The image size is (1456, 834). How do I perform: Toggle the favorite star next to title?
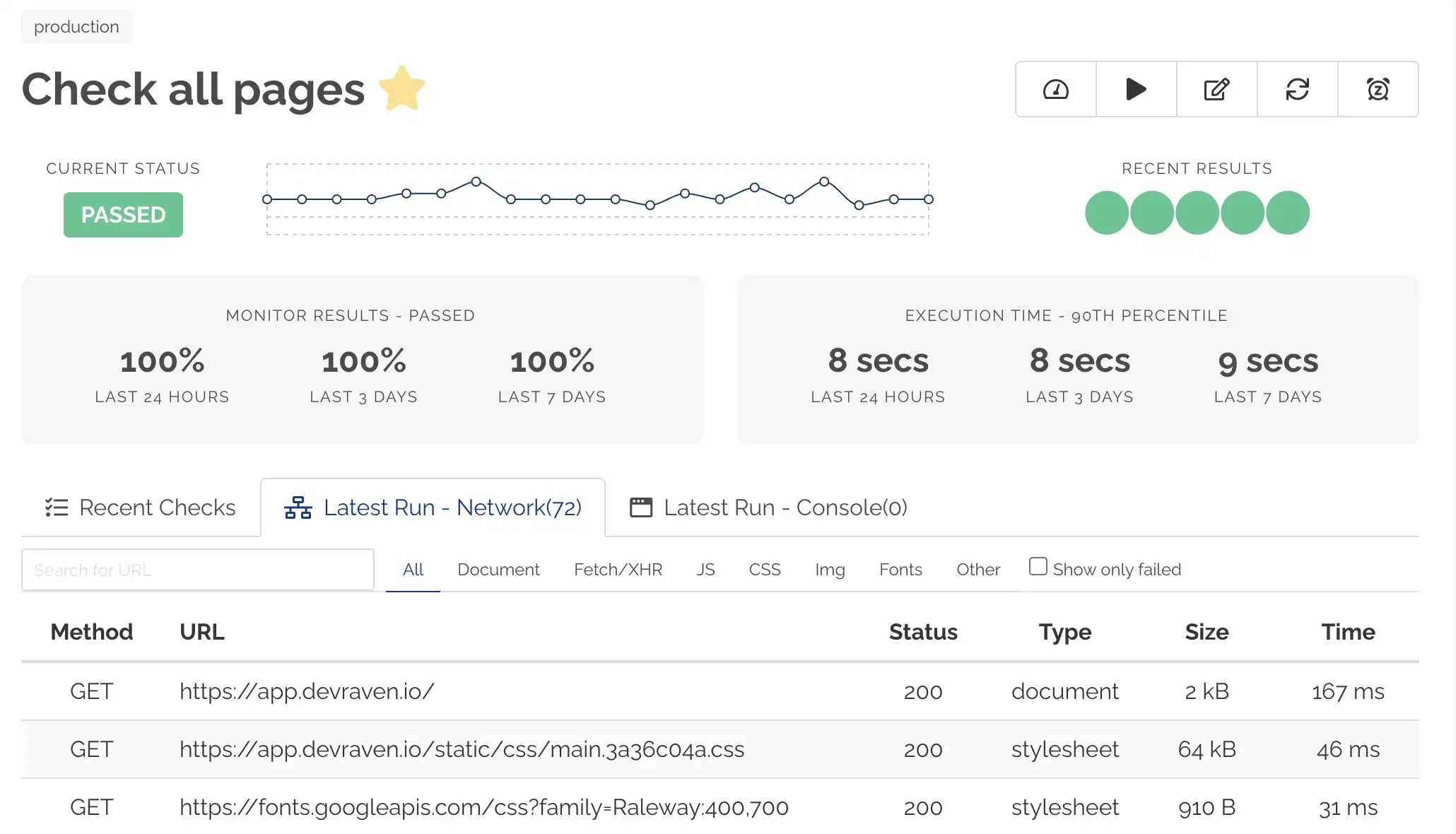(x=402, y=89)
